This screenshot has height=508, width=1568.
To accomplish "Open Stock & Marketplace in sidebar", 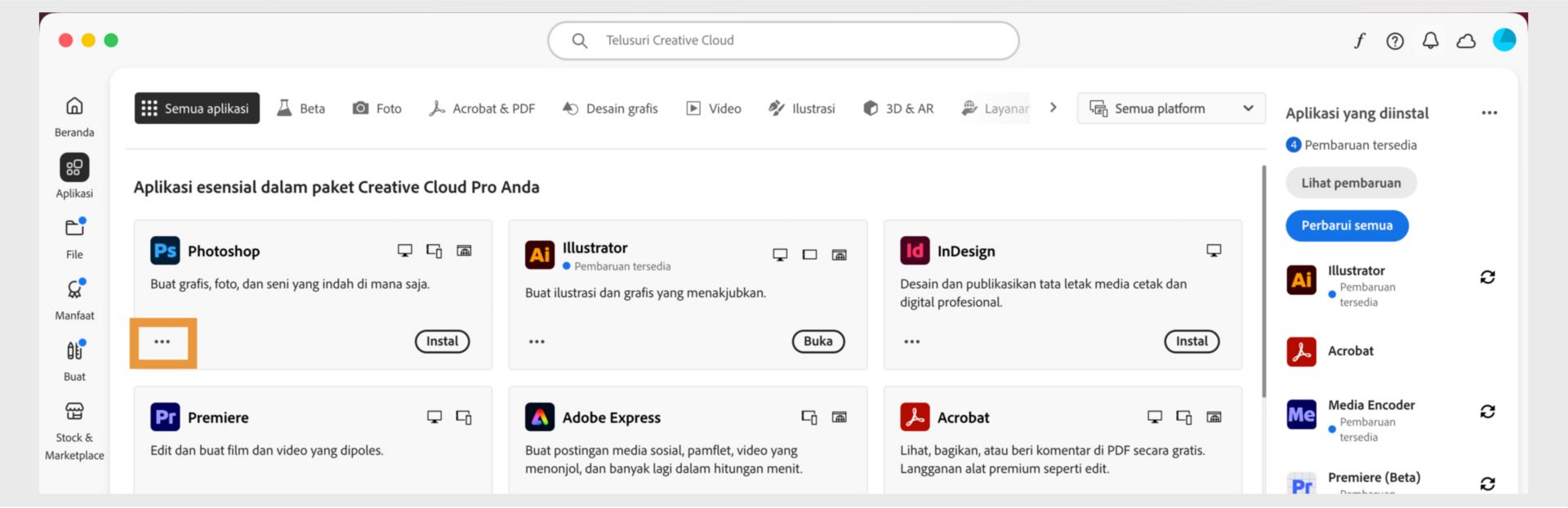I will point(74,431).
